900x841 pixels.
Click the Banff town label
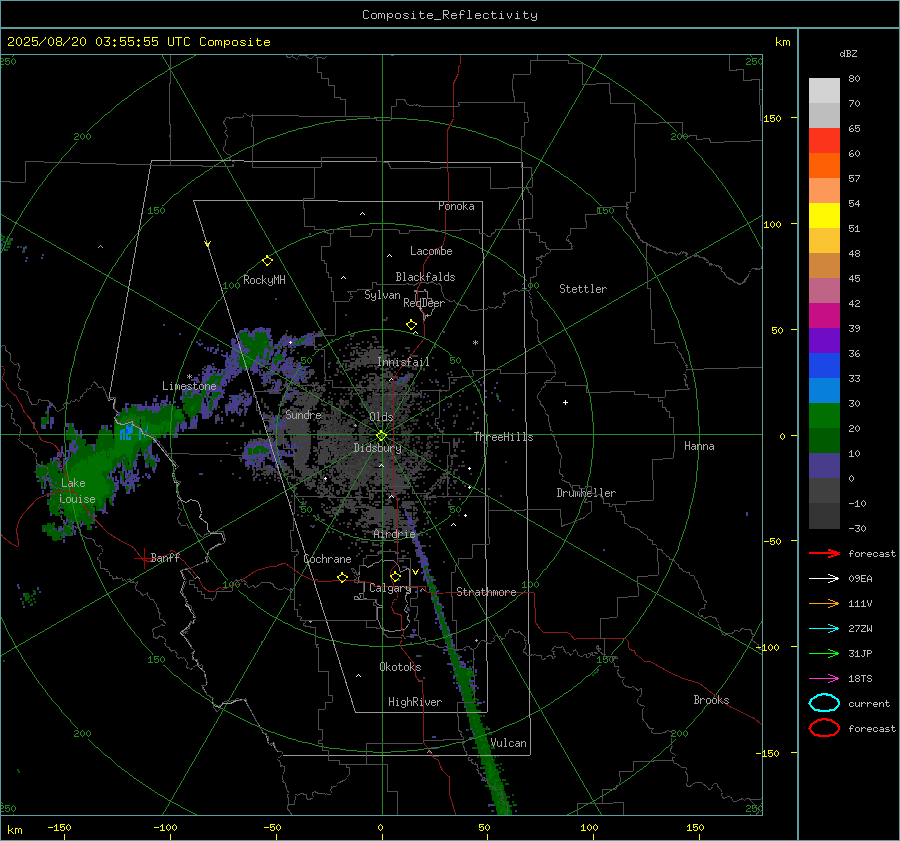pos(165,557)
